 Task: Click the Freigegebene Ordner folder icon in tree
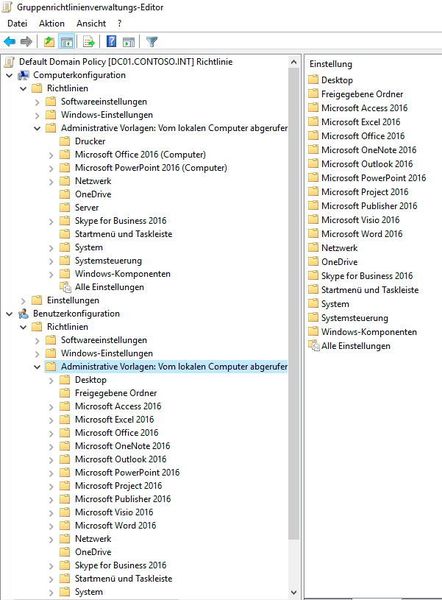[x=65, y=393]
